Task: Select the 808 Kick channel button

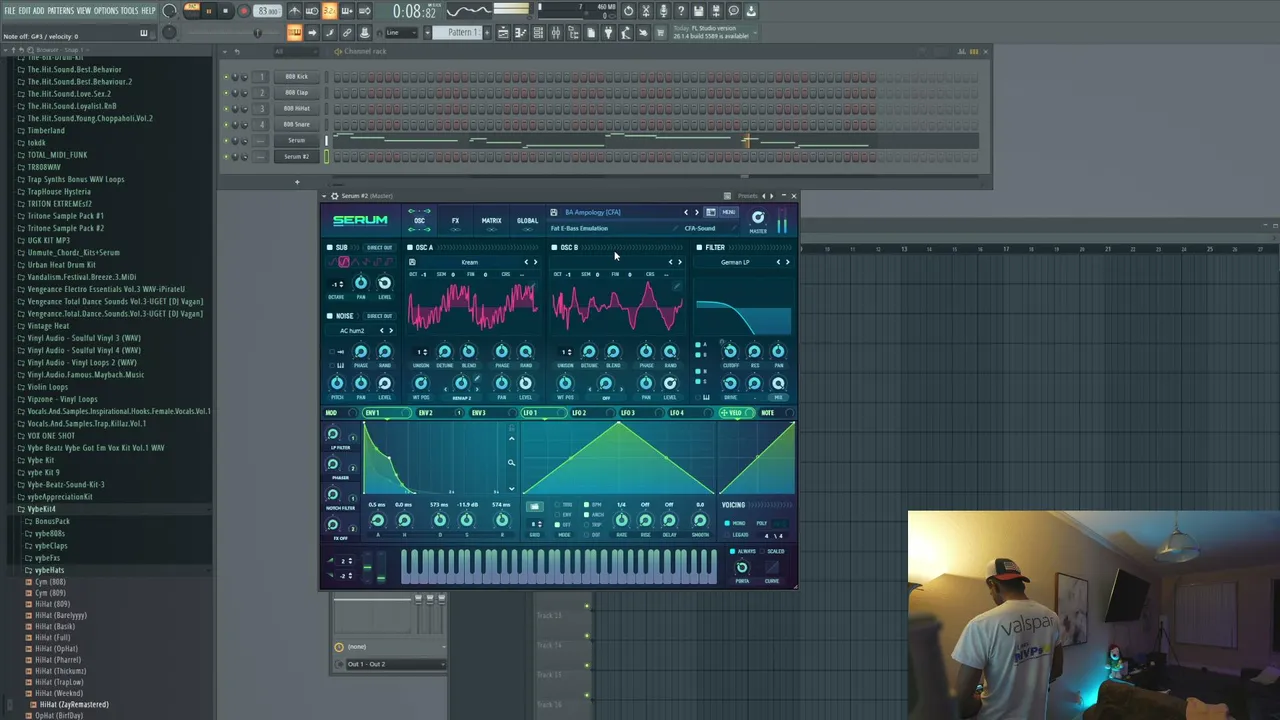Action: point(296,76)
